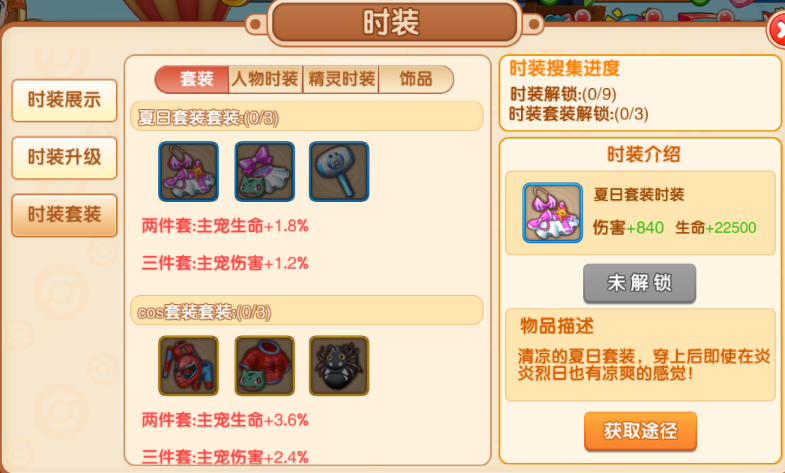
Task: Click the cos套装套装 (0/3) header
Action: (x=306, y=311)
